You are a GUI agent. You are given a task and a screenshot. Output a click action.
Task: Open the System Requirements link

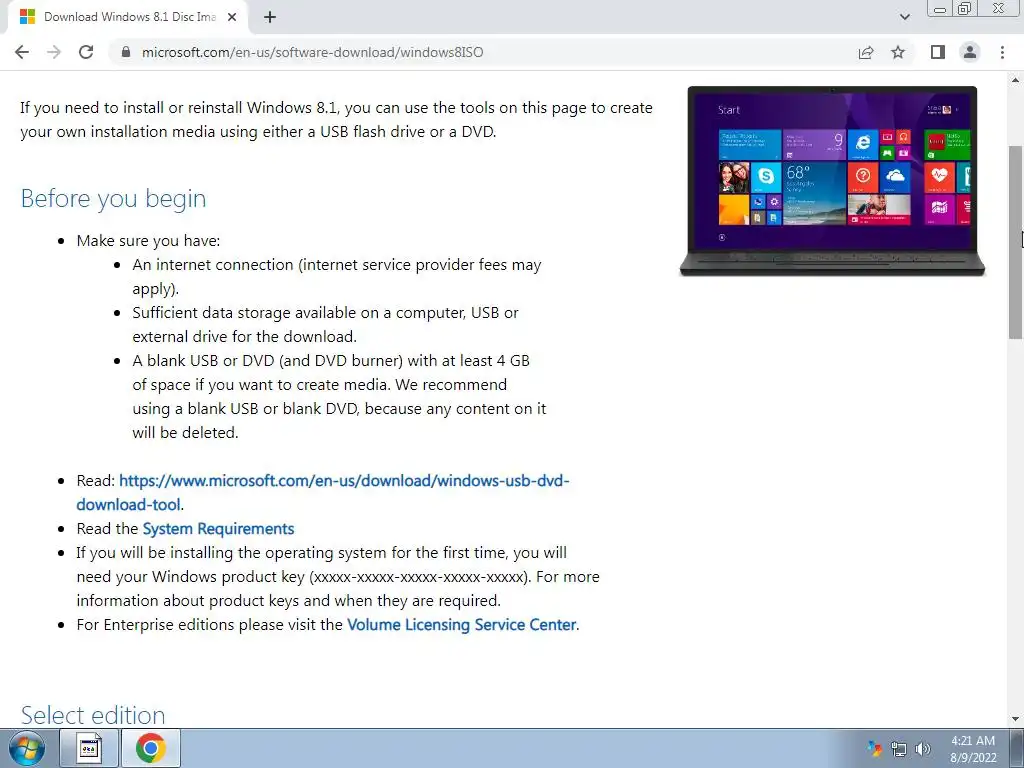218,528
